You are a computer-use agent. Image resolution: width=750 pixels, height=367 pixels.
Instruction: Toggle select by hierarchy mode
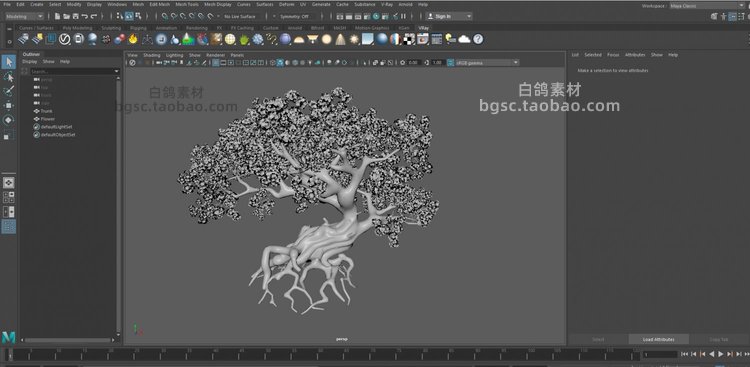[x=120, y=16]
